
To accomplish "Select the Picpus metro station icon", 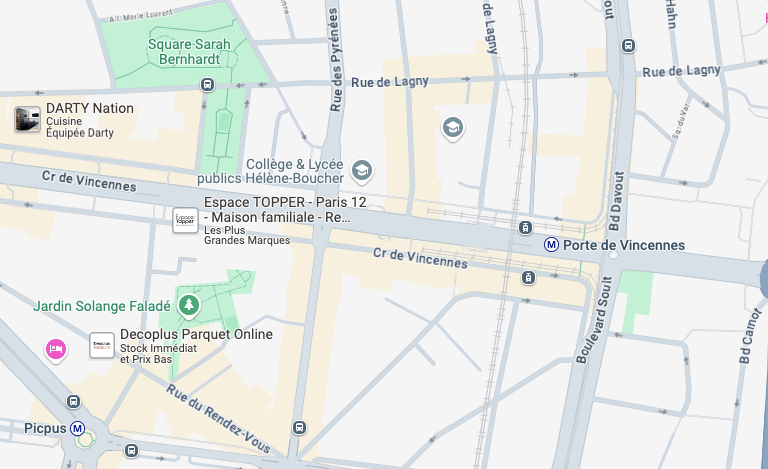I will point(77,429).
